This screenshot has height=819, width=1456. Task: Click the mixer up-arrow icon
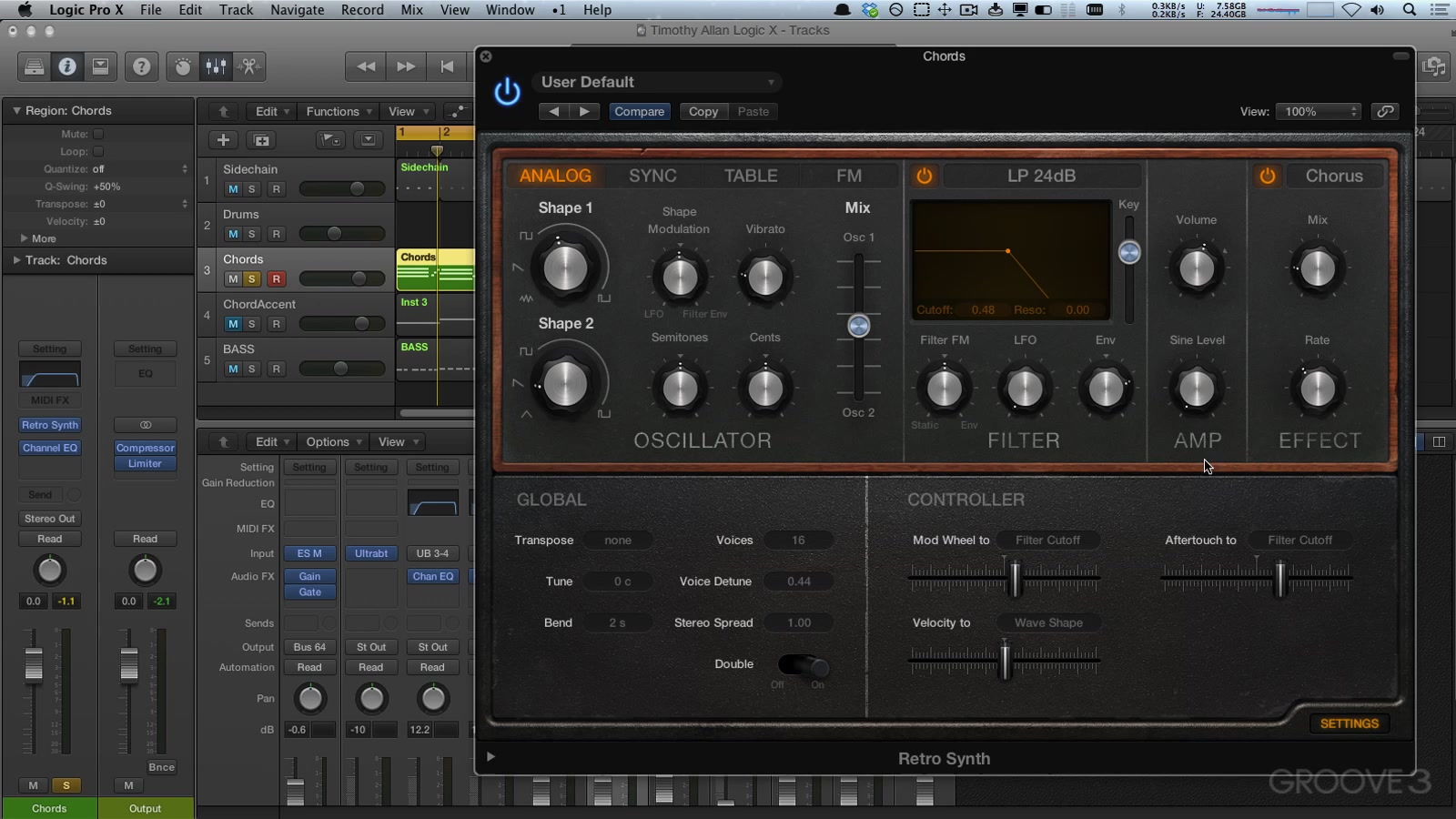pyautogui.click(x=223, y=441)
